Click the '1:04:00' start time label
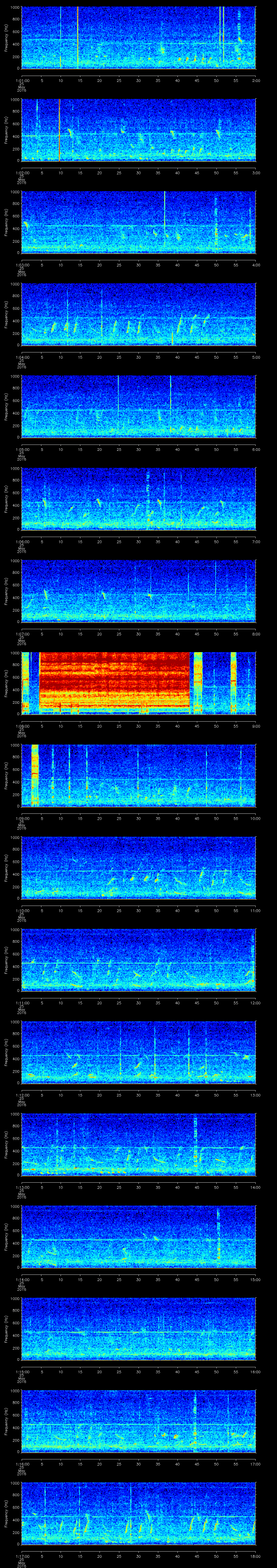 (x=22, y=357)
